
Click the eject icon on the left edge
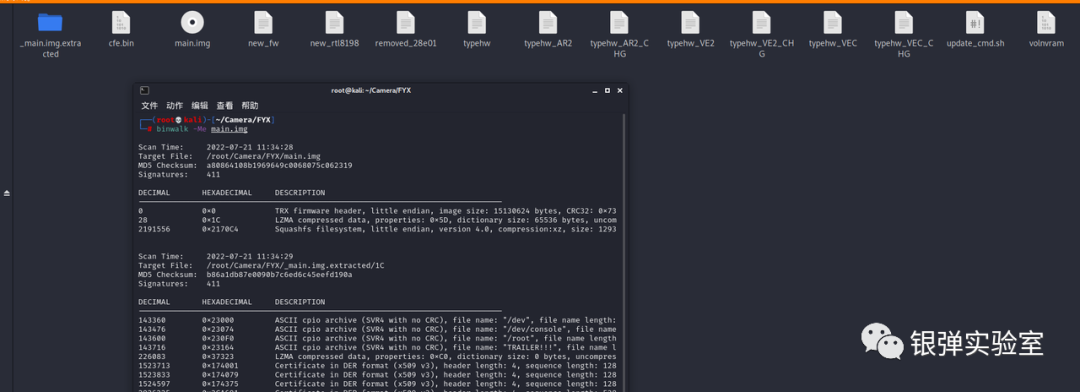[7, 194]
